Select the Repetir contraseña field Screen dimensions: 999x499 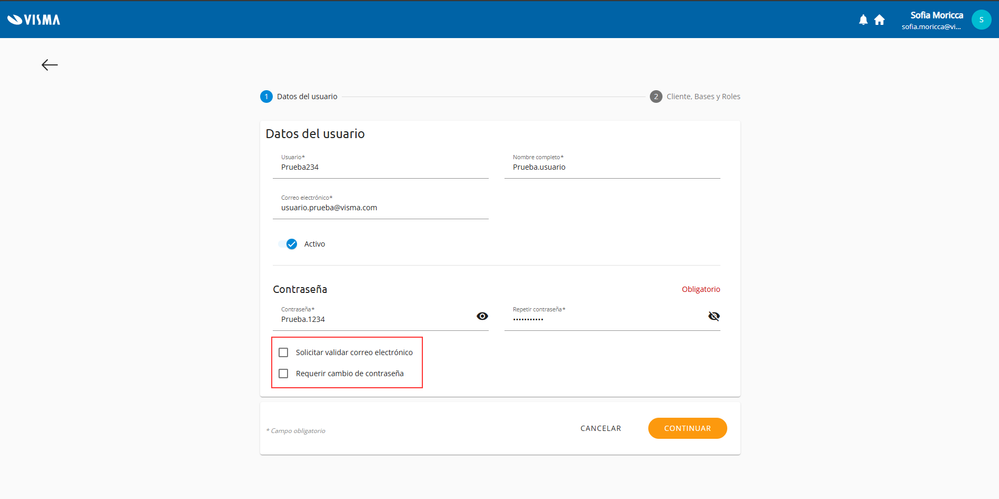tap(602, 319)
